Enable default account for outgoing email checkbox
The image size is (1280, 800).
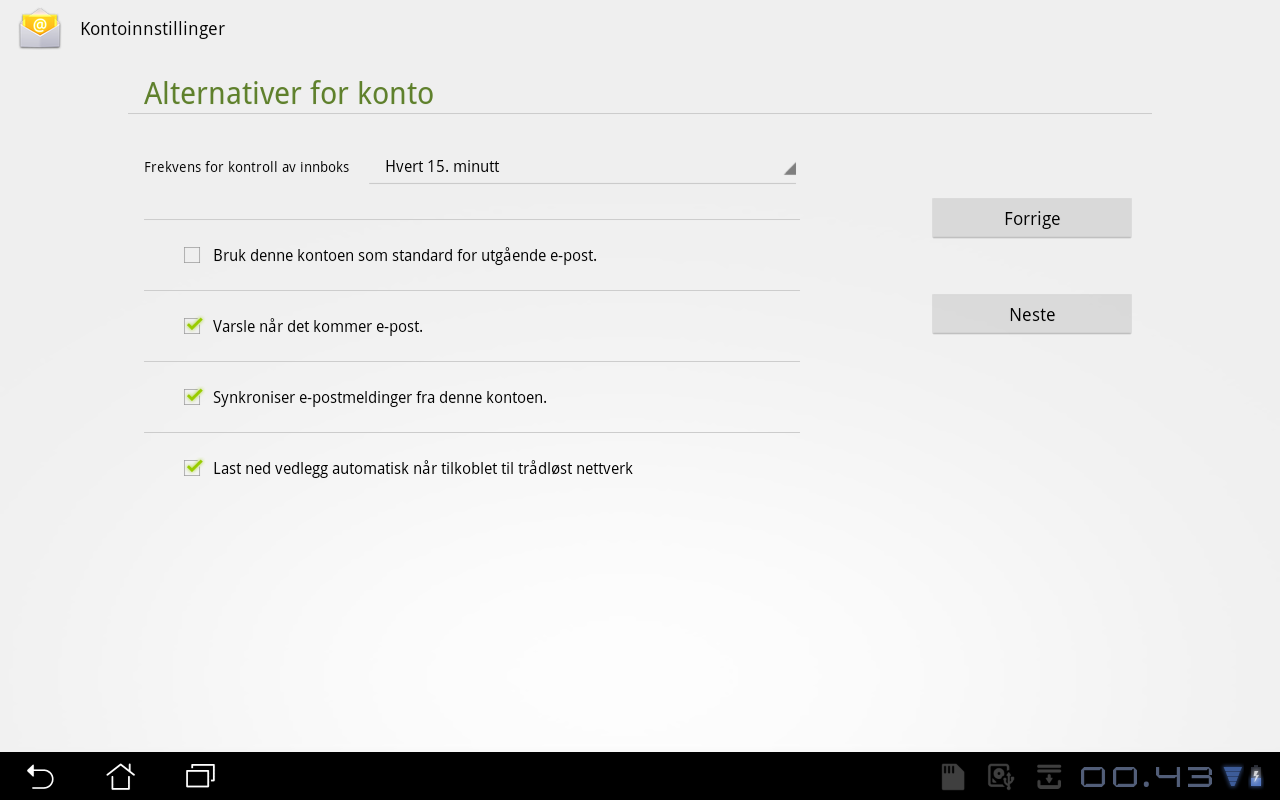(192, 255)
